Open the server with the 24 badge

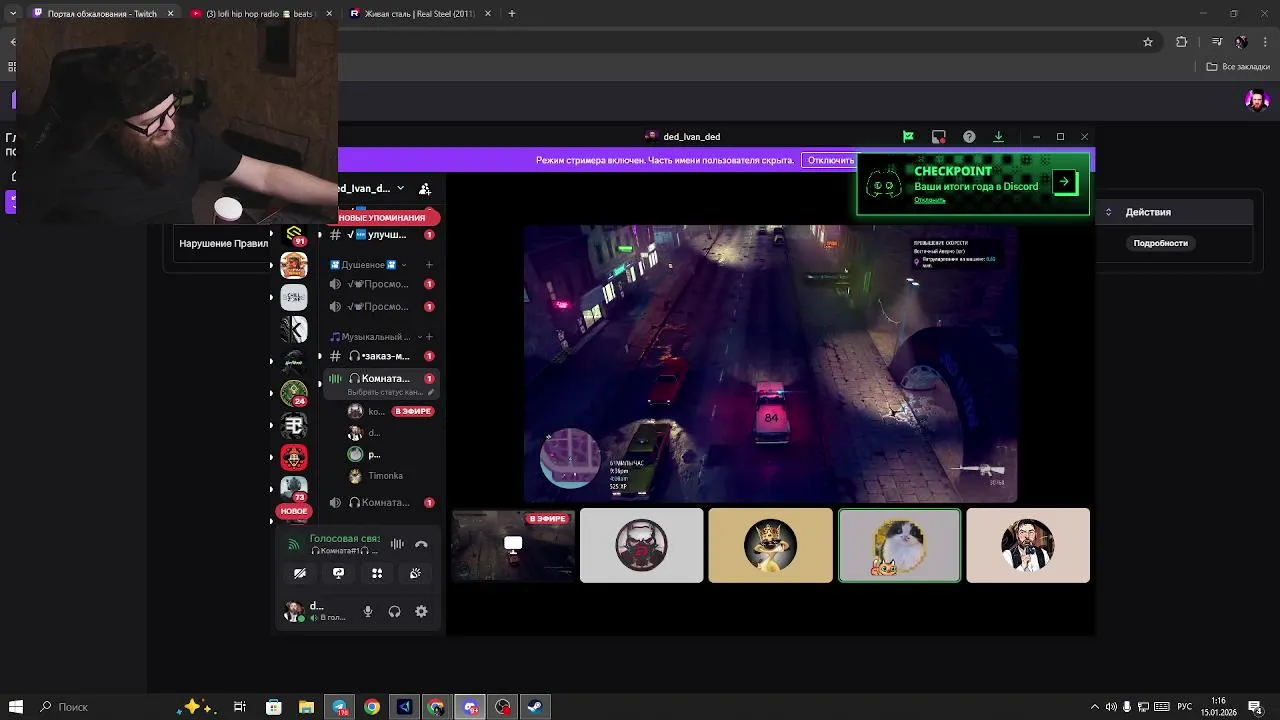[294, 393]
